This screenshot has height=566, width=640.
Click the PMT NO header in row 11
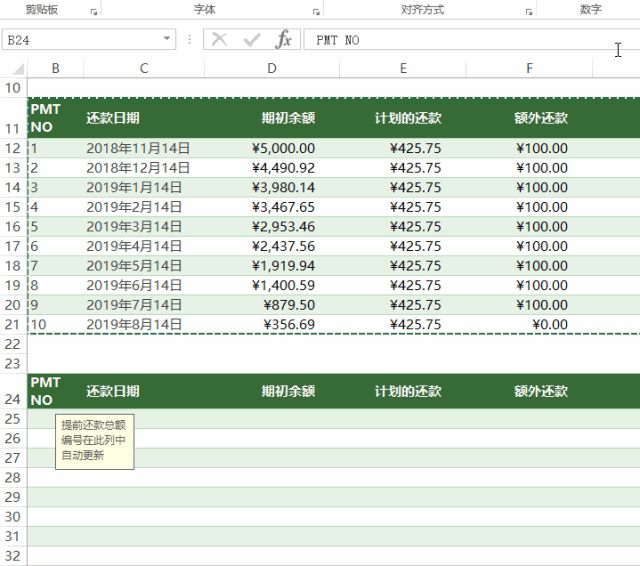click(56, 118)
